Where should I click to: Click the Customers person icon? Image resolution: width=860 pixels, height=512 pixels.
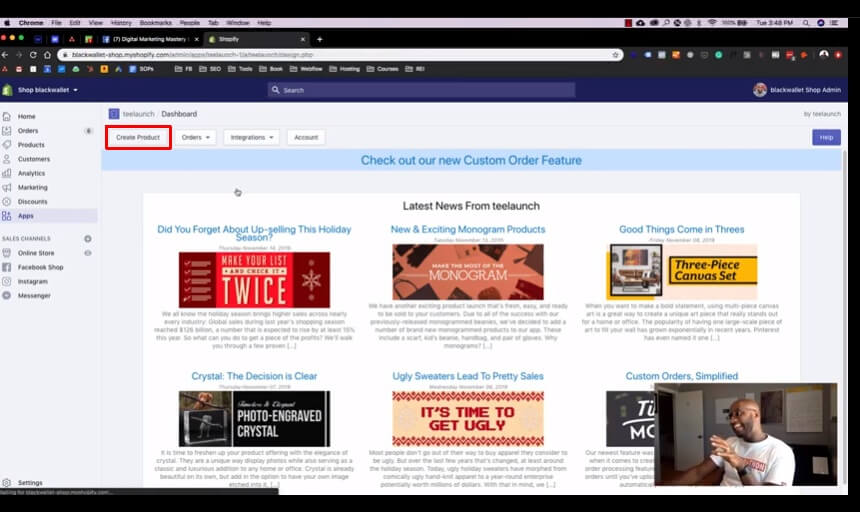[x=7, y=159]
